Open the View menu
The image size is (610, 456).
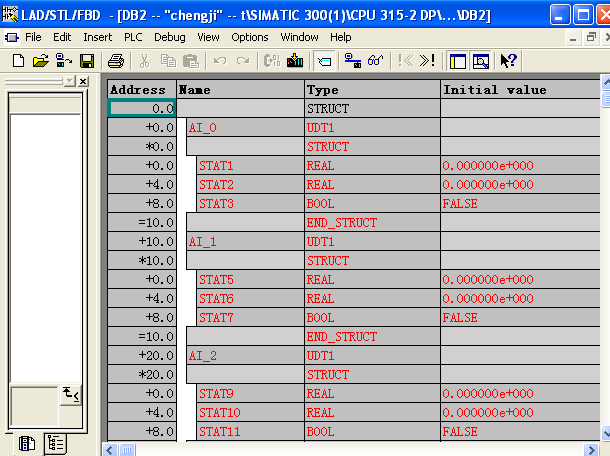(208, 37)
